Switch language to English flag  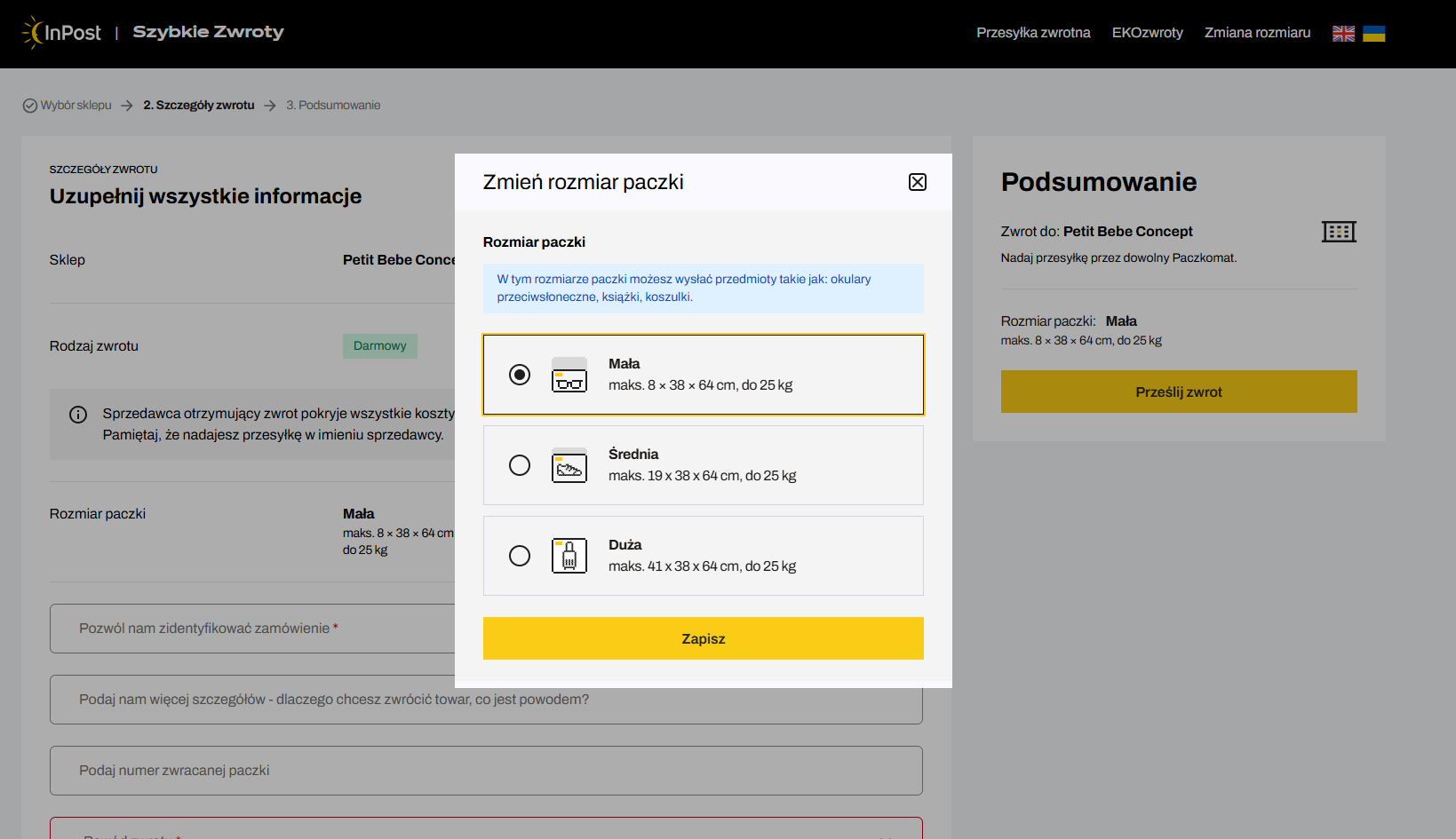[x=1343, y=34]
